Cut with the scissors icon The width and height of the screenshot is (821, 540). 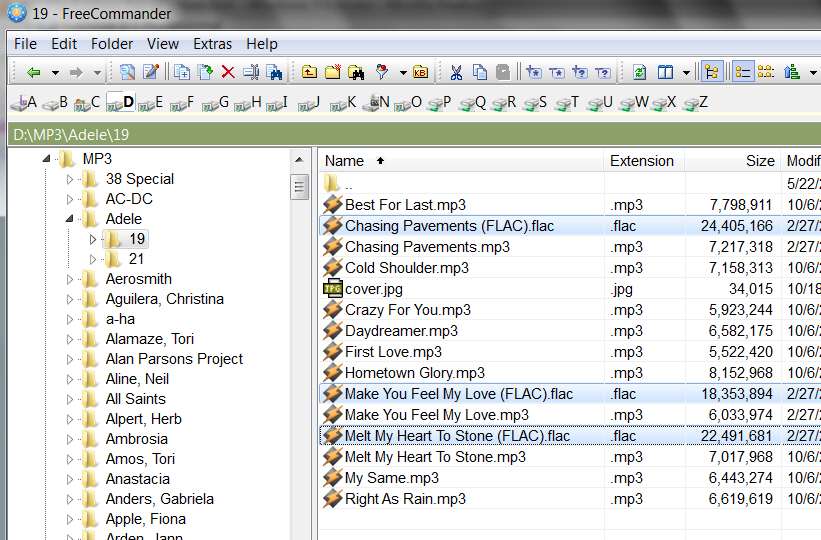[x=456, y=72]
